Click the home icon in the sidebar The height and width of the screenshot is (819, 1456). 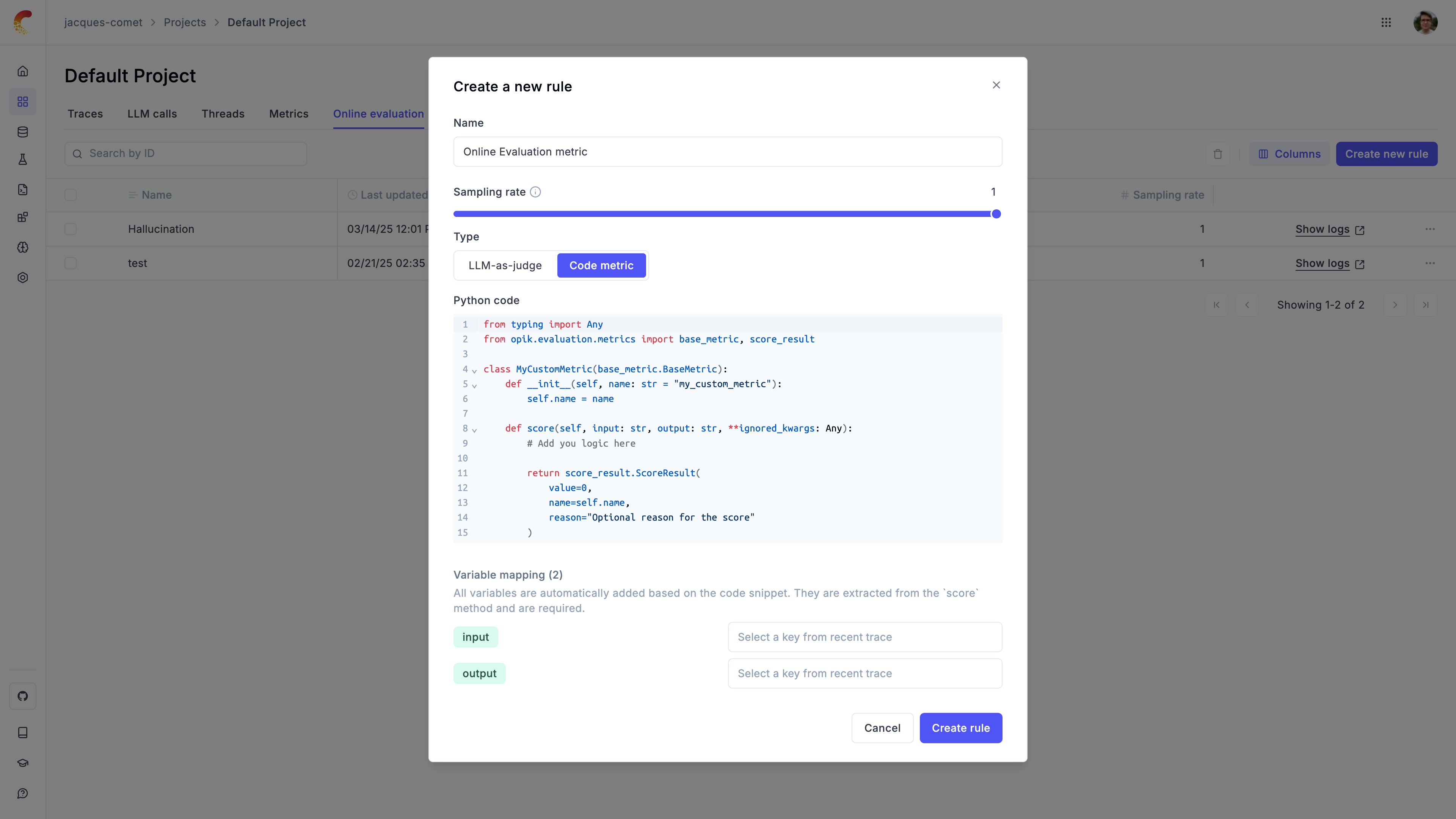click(x=23, y=71)
